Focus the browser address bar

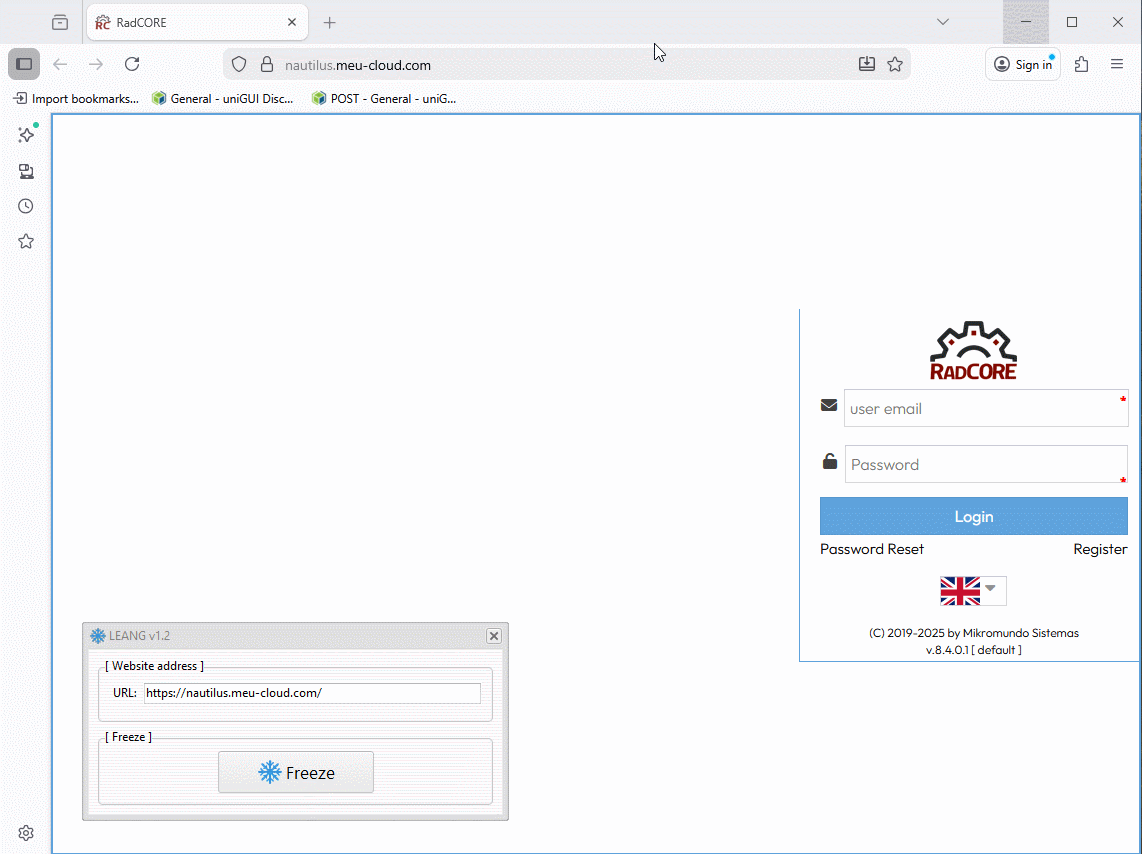(x=567, y=65)
